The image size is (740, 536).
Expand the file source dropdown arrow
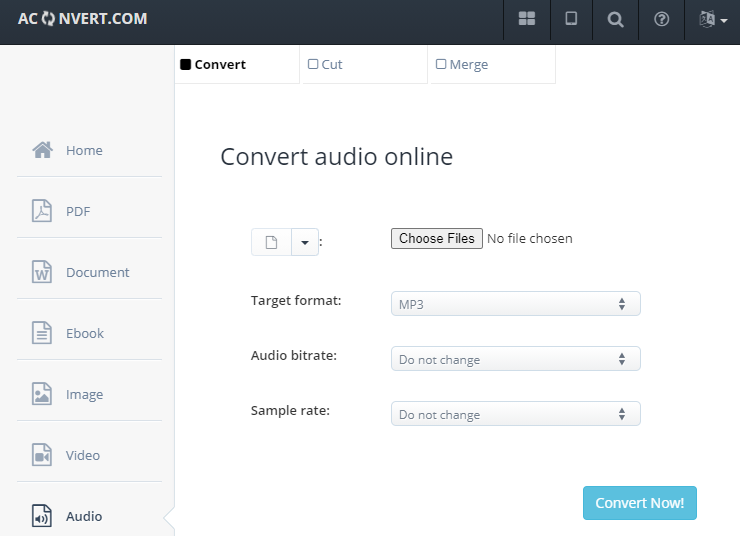(x=305, y=242)
